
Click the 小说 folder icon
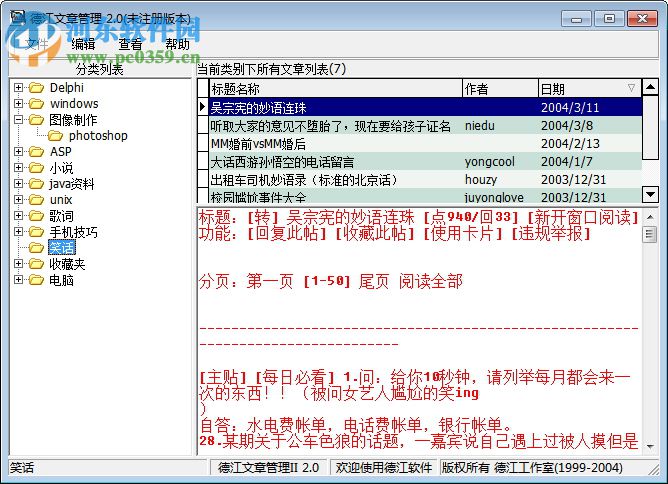[37, 168]
